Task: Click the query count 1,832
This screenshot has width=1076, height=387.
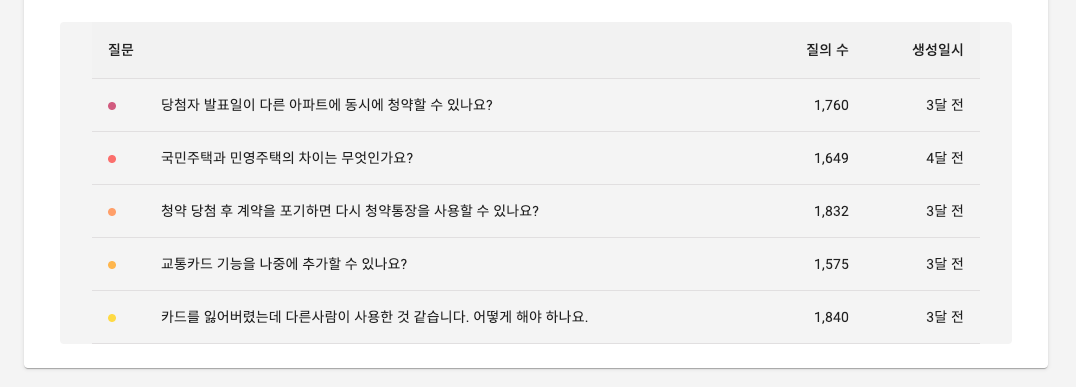Action: click(832, 211)
